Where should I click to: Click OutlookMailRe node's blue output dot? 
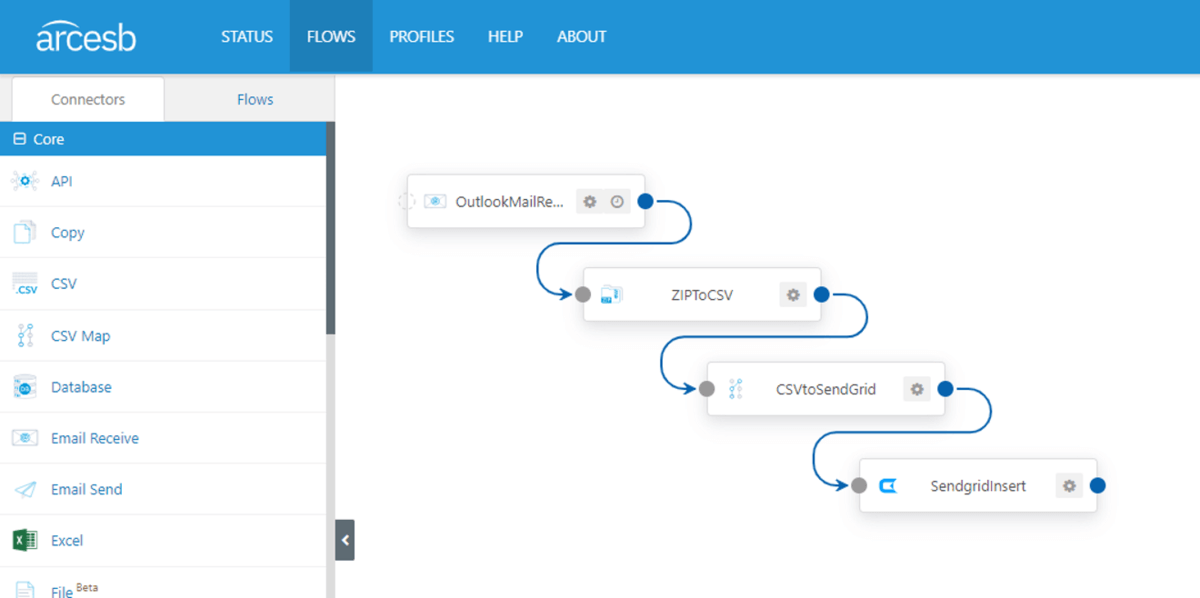(645, 201)
